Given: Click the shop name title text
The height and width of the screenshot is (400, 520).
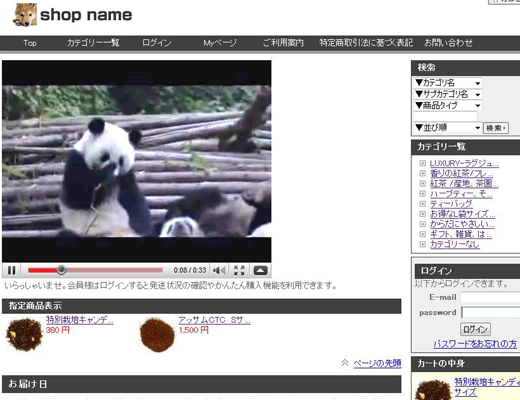Looking at the screenshot, I should point(86,15).
